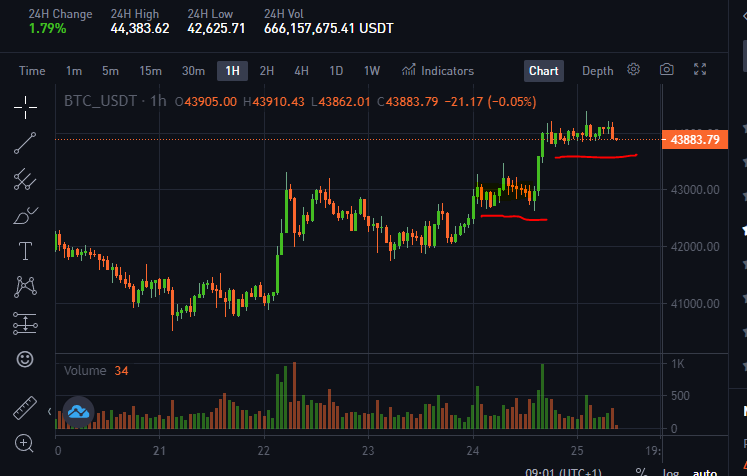Screen dimensions: 747x476
Task: Switch to the Time chart view
Action: point(32,71)
